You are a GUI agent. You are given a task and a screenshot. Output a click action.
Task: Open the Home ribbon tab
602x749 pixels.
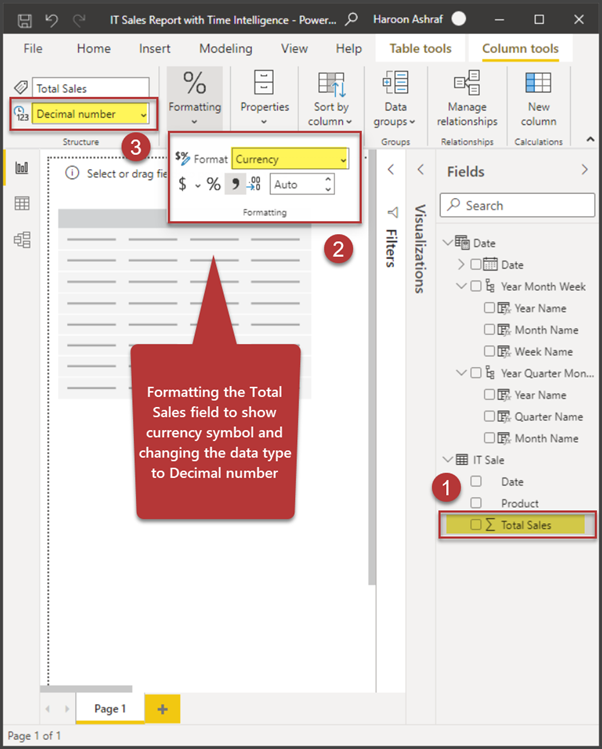94,48
